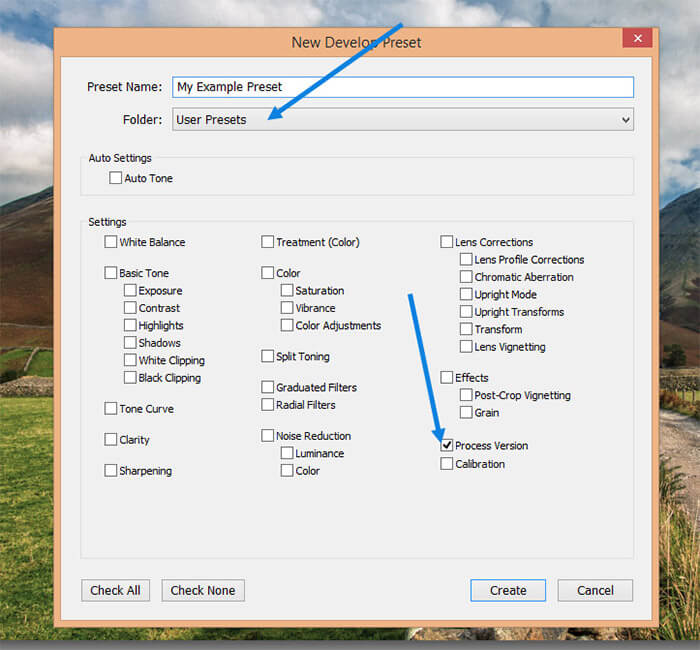Enable the Lens Corrections checkbox
700x650 pixels.
(x=446, y=242)
